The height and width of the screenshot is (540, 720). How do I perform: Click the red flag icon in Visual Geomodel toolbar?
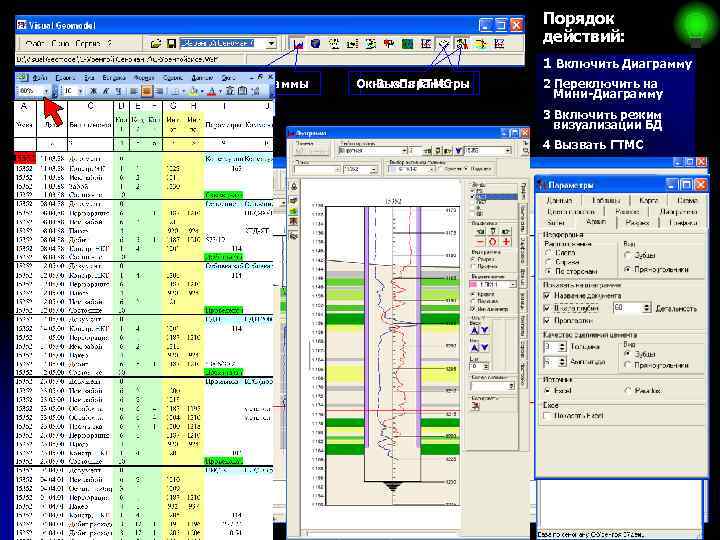[389, 44]
